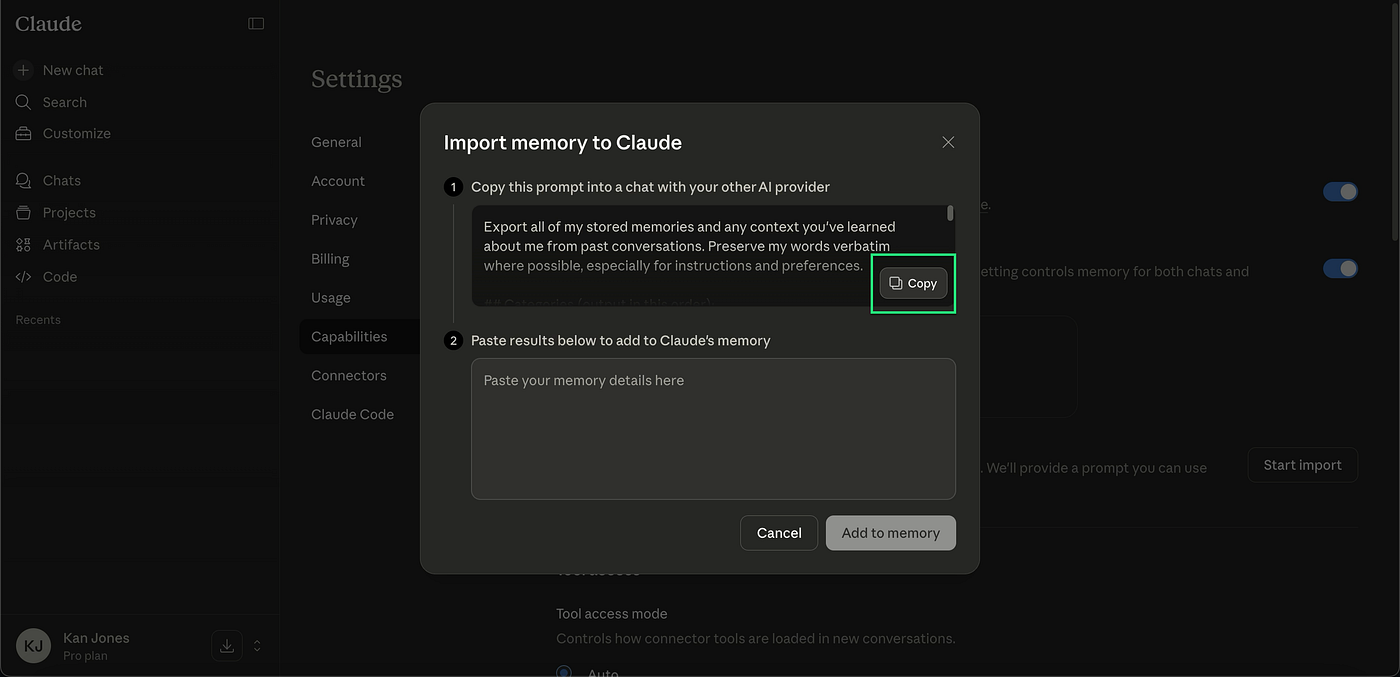Click the prompt text box scrollbar
Viewport: 1400px width, 677px height.
coord(950,213)
